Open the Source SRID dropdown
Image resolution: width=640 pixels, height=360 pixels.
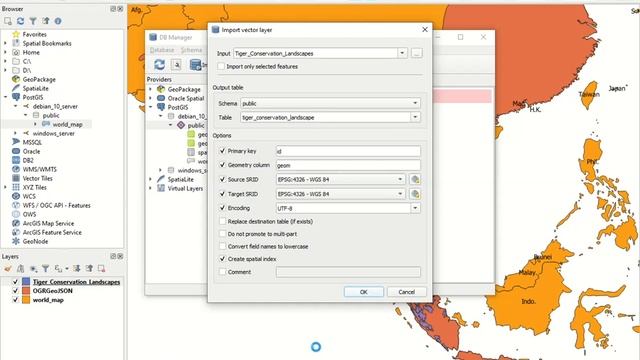click(x=400, y=179)
